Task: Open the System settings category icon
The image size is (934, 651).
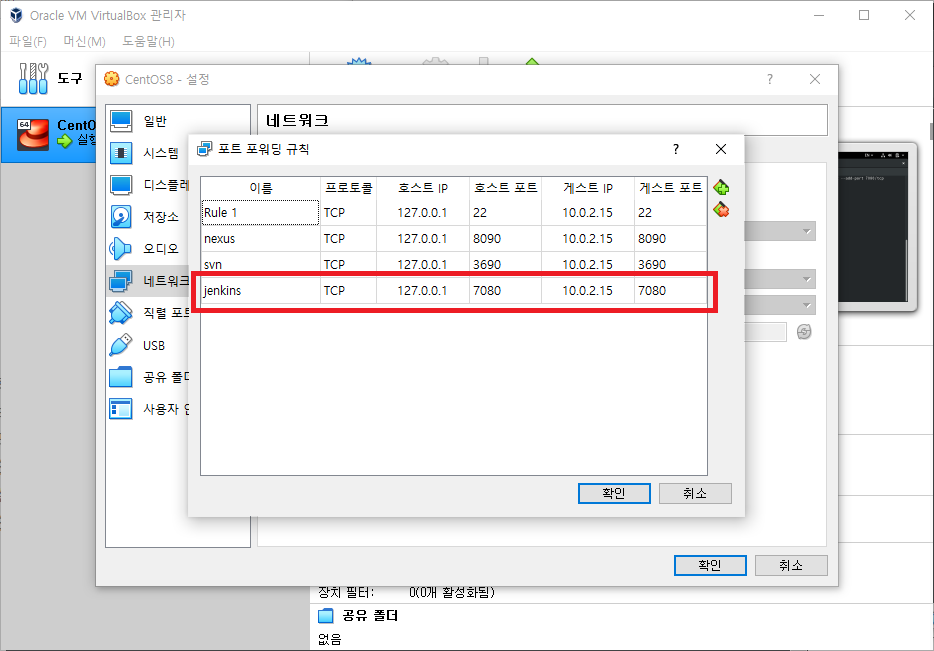Action: [x=121, y=153]
